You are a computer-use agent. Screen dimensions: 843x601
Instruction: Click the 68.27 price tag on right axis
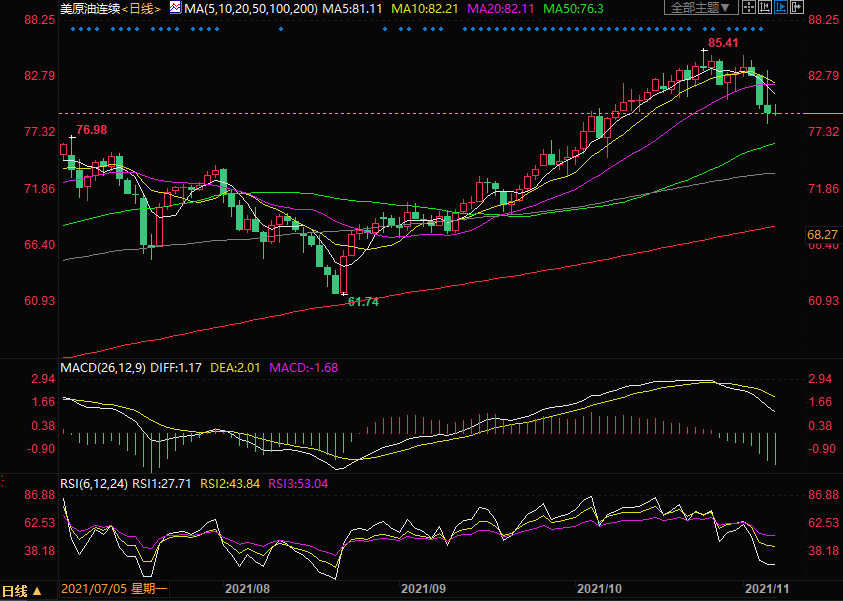point(821,234)
